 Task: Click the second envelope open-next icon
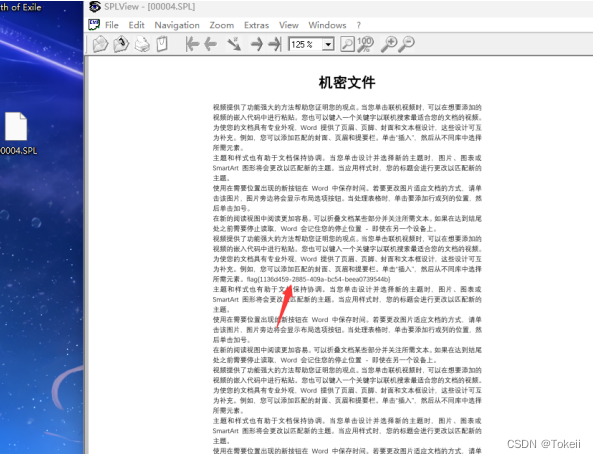[121, 44]
